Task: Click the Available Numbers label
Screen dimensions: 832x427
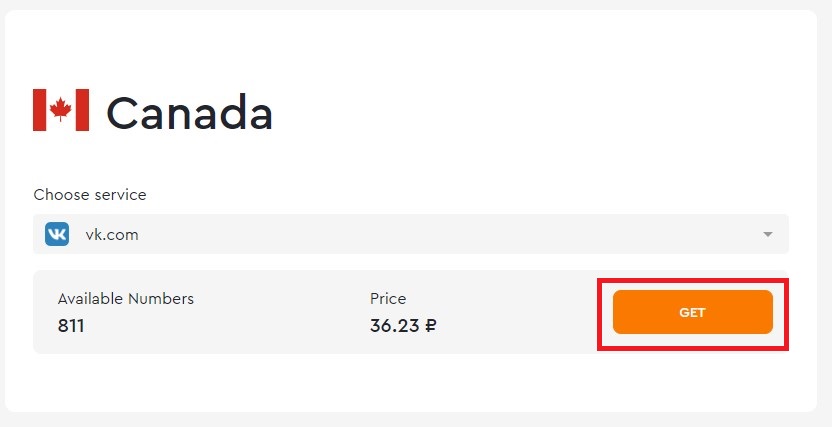Action: point(126,299)
